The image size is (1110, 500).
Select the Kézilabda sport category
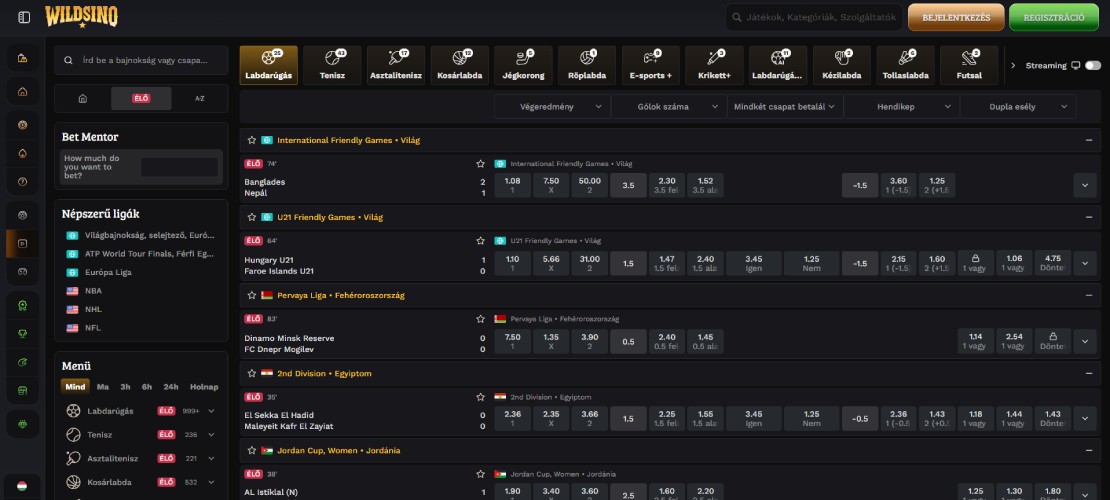pyautogui.click(x=842, y=65)
